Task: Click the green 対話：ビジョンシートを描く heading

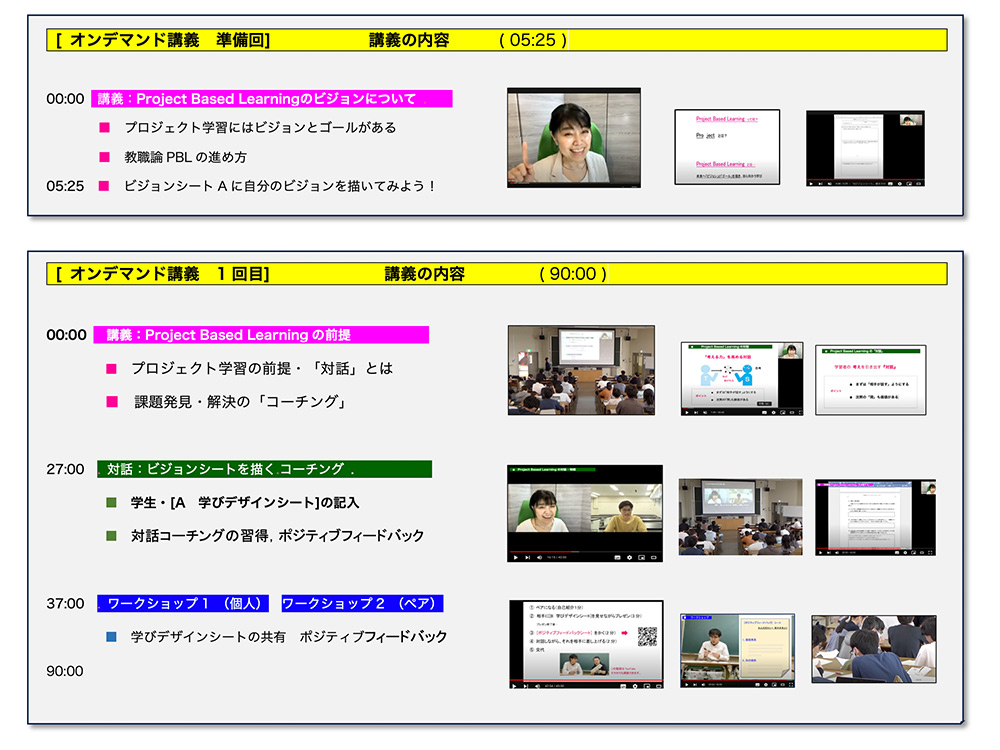Action: pos(265,469)
